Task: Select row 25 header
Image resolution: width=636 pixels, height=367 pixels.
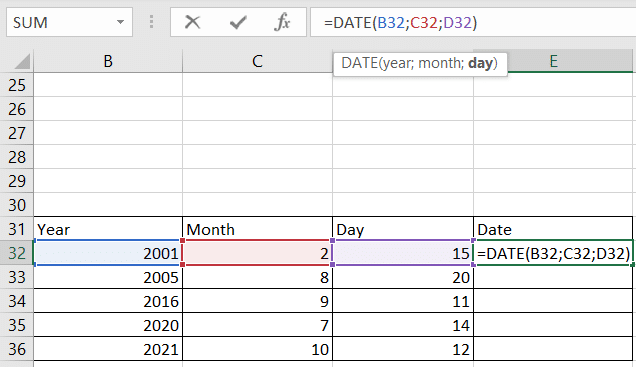Action: (x=17, y=85)
